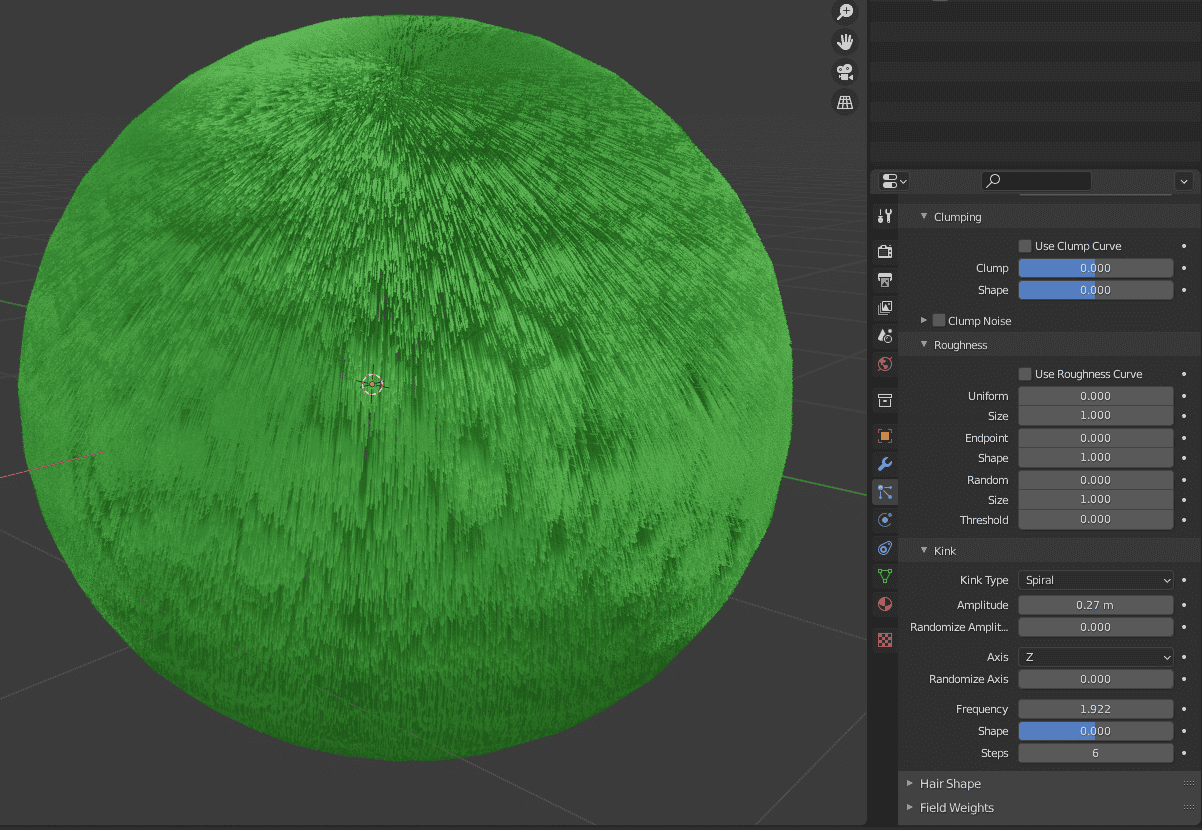The width and height of the screenshot is (1202, 830).
Task: Open the Texture Properties checkered icon
Action: coord(884,638)
